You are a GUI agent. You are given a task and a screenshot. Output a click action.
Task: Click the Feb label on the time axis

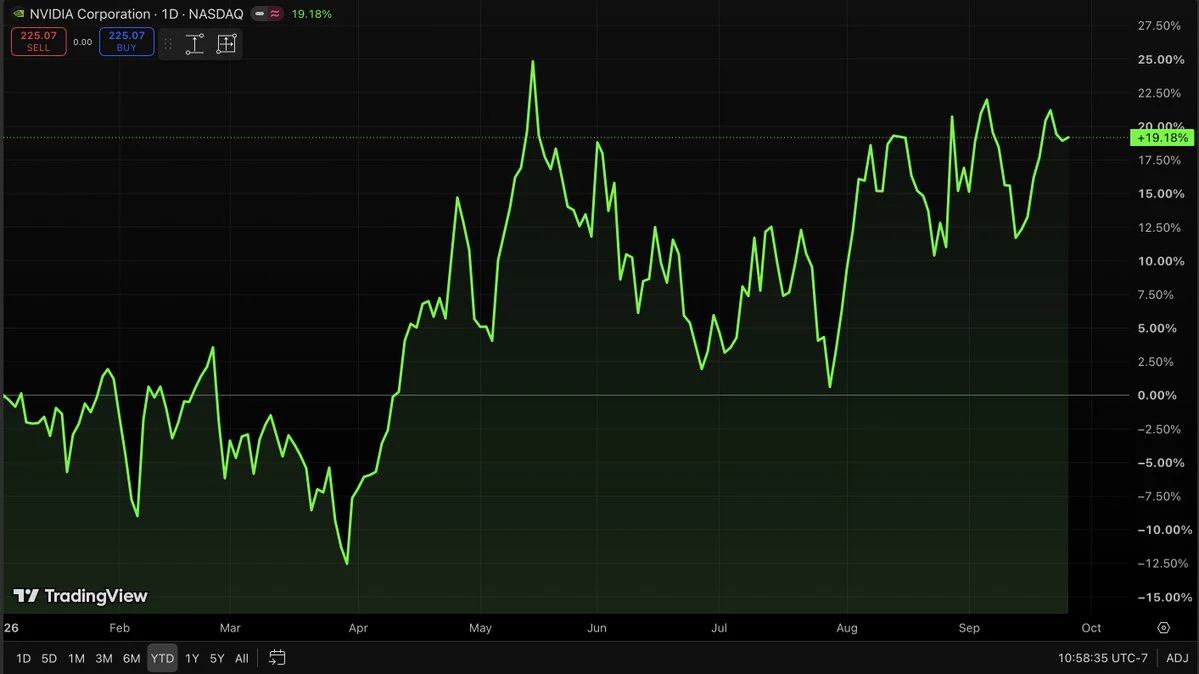coord(119,627)
